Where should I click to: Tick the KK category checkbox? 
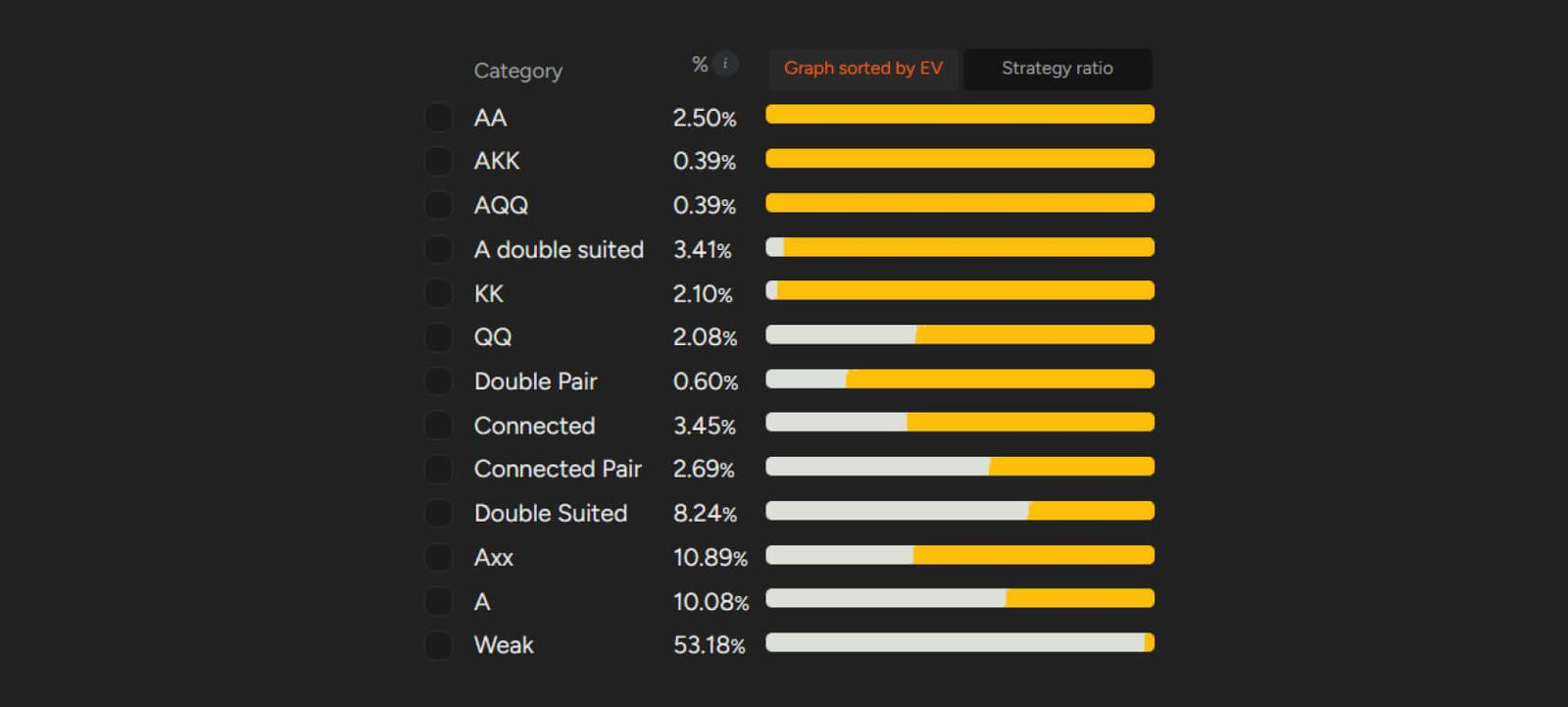tap(438, 293)
